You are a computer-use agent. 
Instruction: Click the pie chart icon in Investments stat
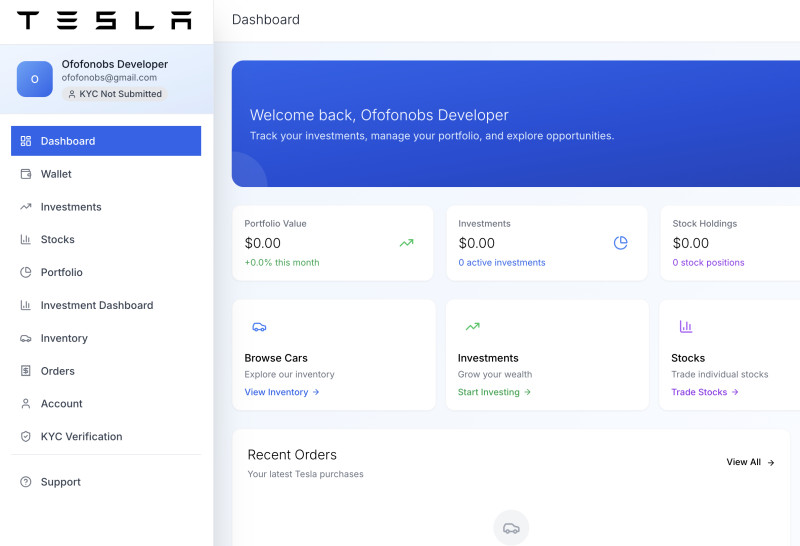click(x=620, y=243)
